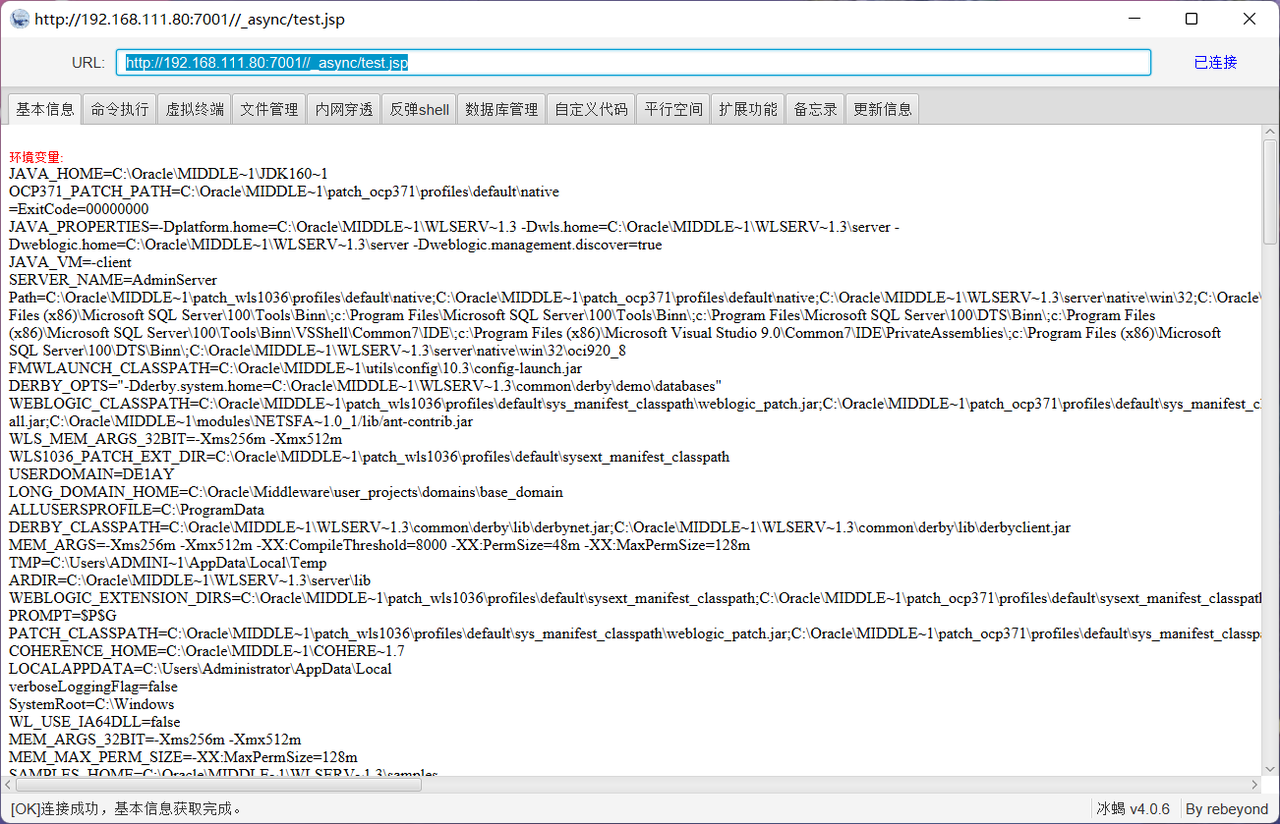The width and height of the screenshot is (1280, 824).
Task: Open the 文件管理 tab
Action: pos(270,109)
